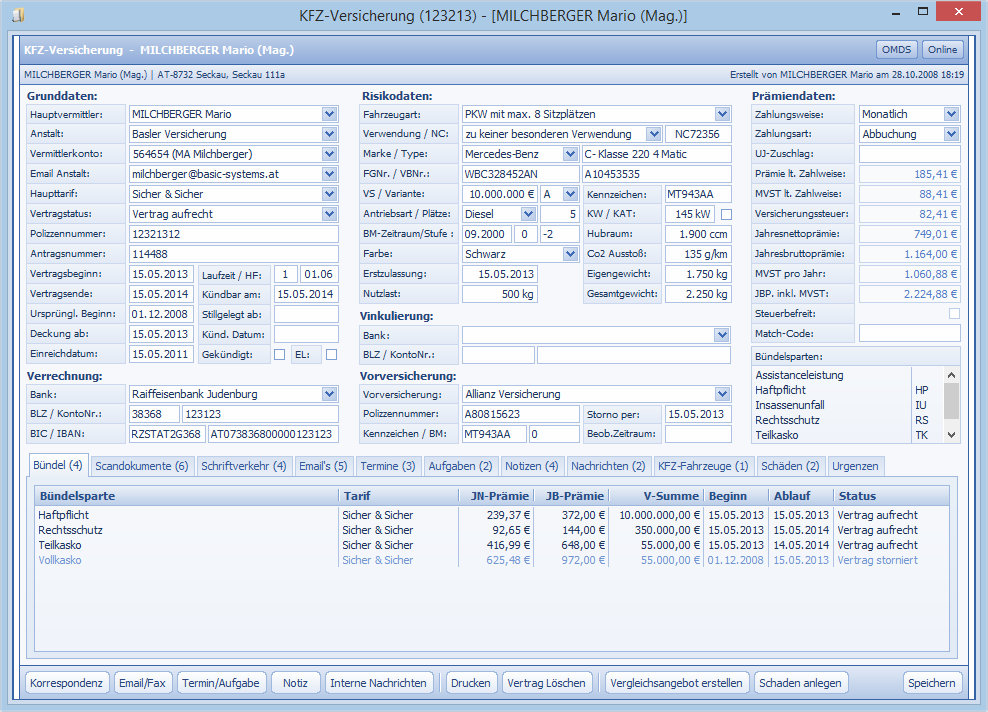Click Vertrag Löschen
This screenshot has width=988, height=712.
point(546,683)
